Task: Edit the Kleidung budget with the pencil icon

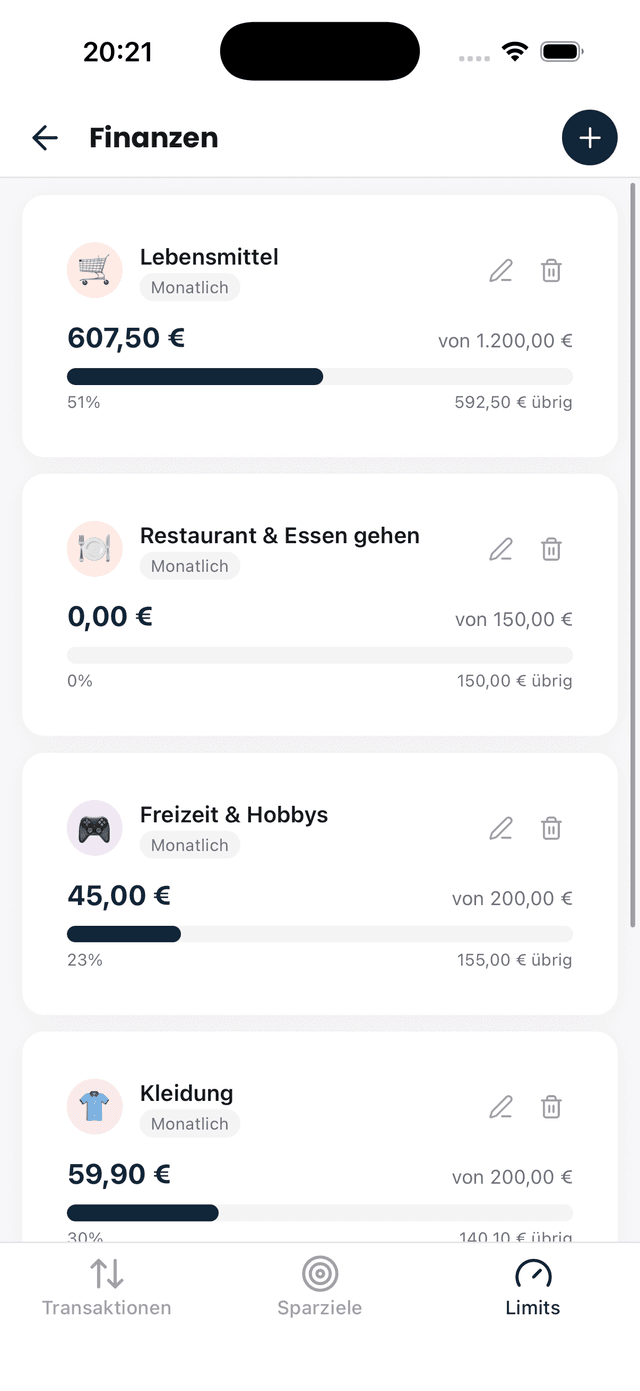Action: (500, 1107)
